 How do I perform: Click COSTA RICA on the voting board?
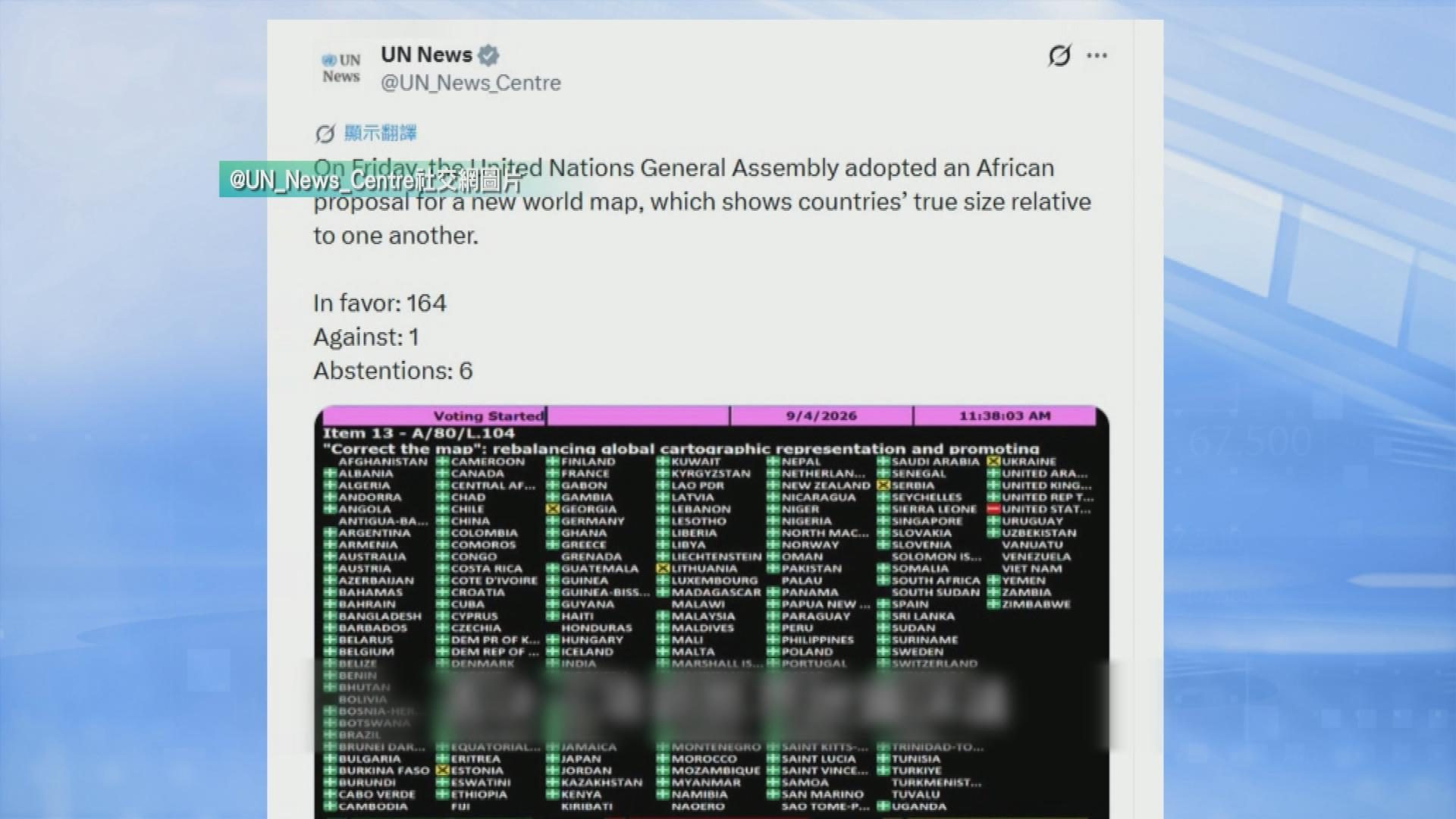click(x=487, y=569)
